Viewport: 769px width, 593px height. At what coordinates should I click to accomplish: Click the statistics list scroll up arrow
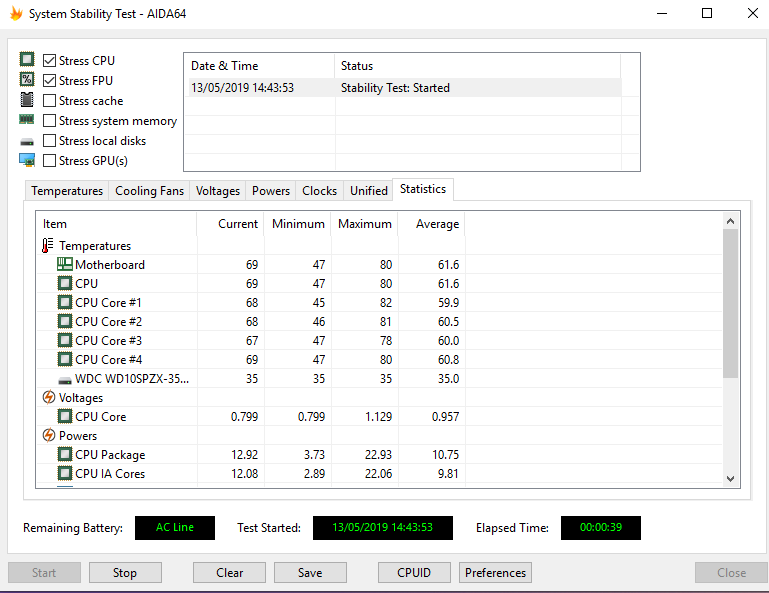coord(730,221)
